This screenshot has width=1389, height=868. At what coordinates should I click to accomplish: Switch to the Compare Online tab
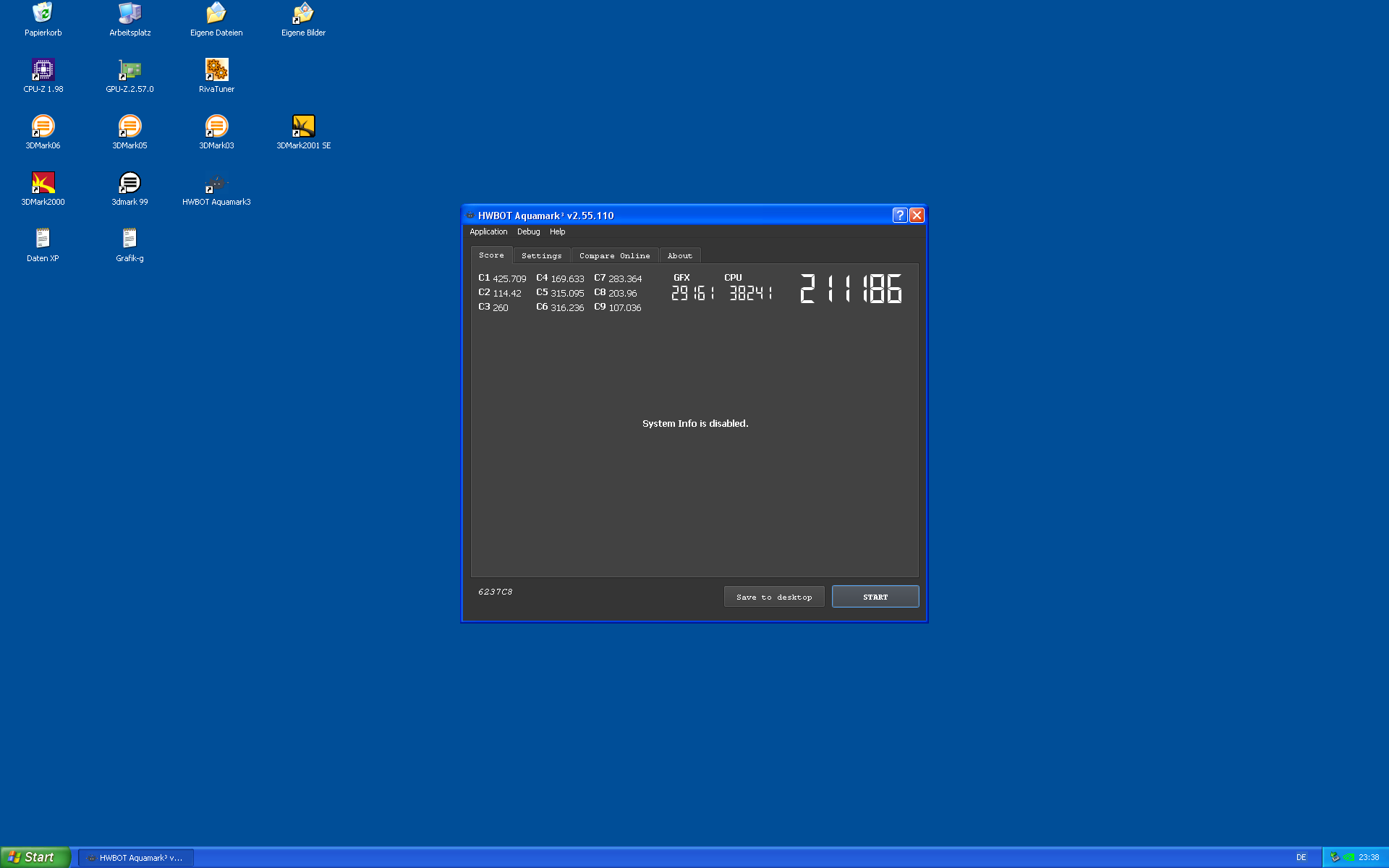click(614, 256)
